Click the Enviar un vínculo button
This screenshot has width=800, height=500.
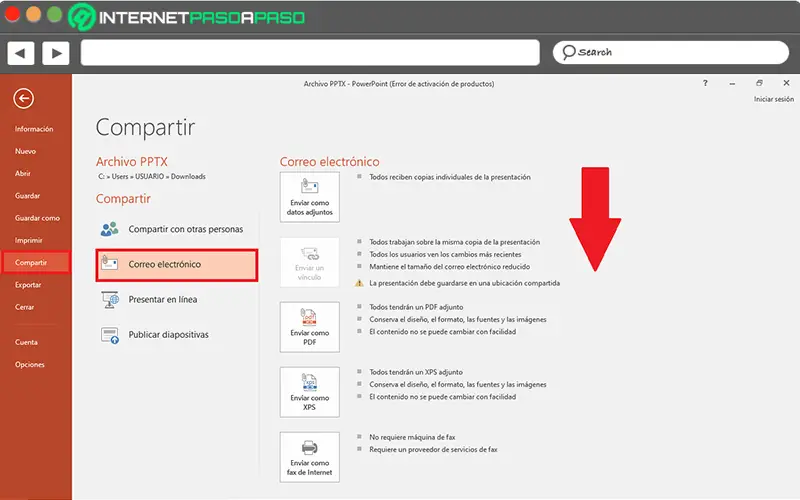(x=310, y=262)
